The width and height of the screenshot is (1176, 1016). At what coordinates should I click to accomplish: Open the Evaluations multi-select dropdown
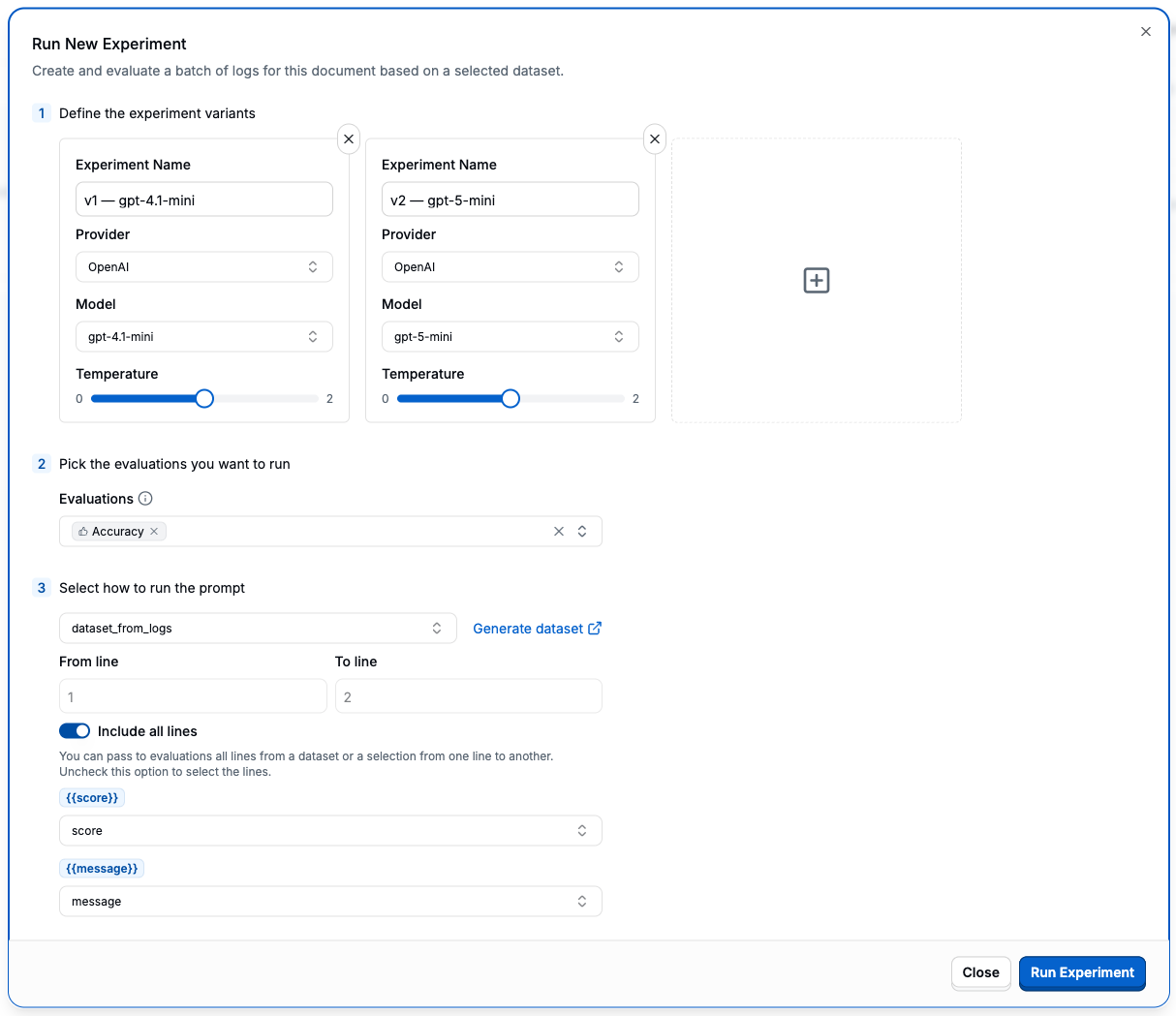[582, 532]
